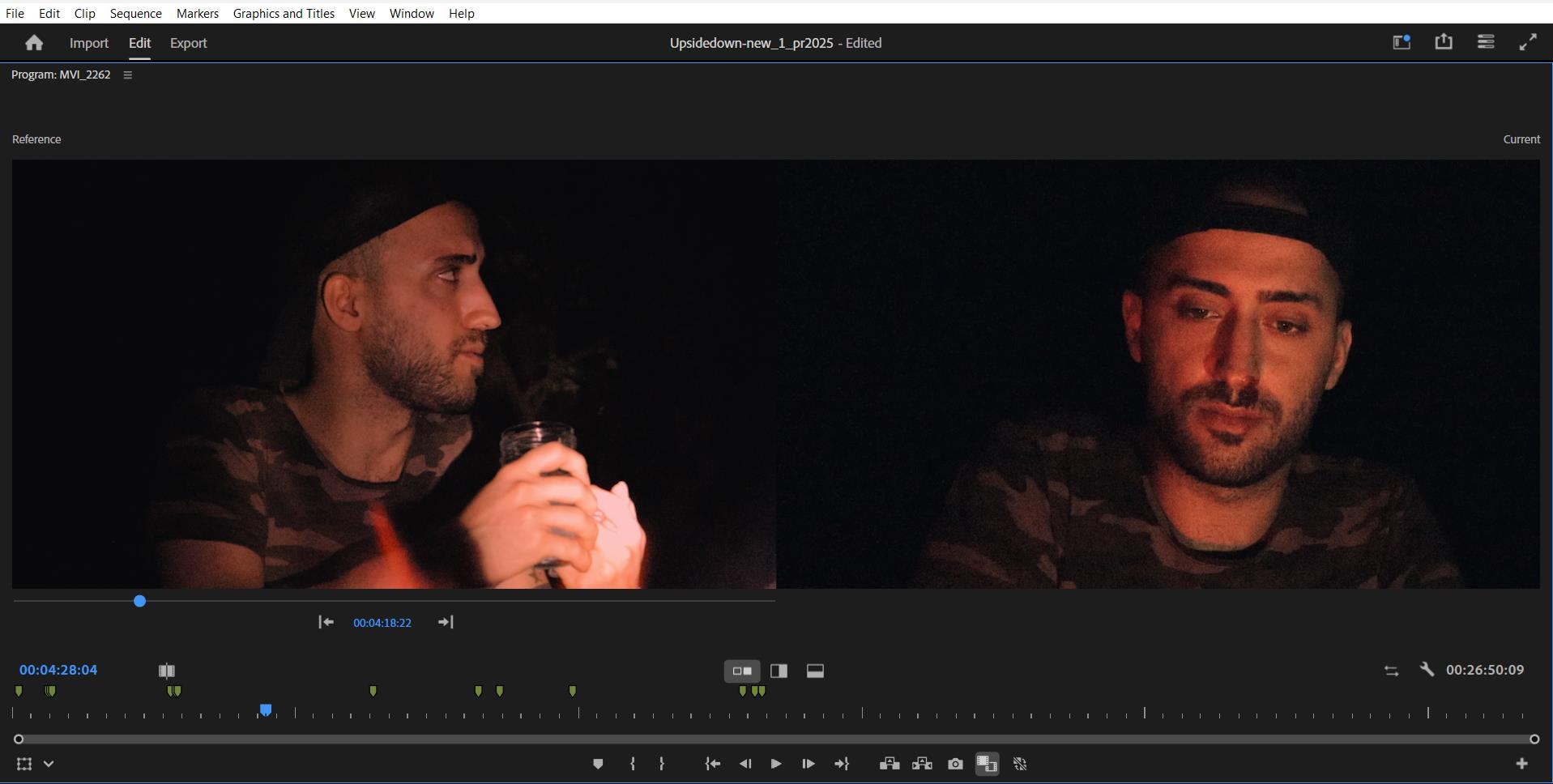Screen dimensions: 1553x784
Task: Click the Extract button icon
Action: coord(922,764)
